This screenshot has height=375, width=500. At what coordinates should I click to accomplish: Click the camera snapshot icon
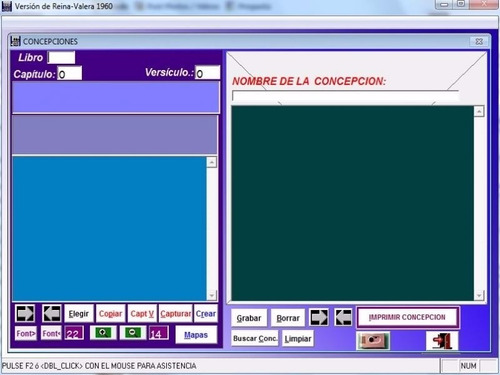tap(373, 341)
